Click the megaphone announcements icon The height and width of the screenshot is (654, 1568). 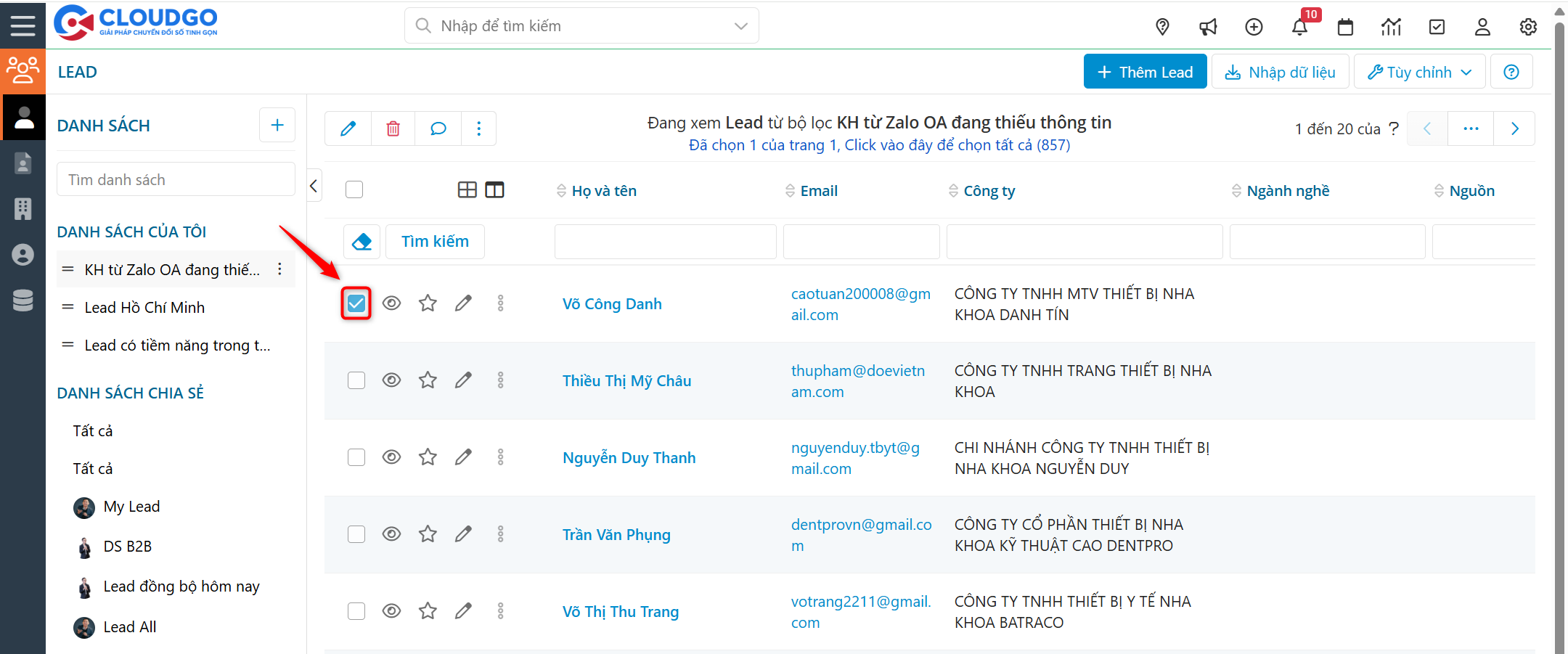(1208, 28)
